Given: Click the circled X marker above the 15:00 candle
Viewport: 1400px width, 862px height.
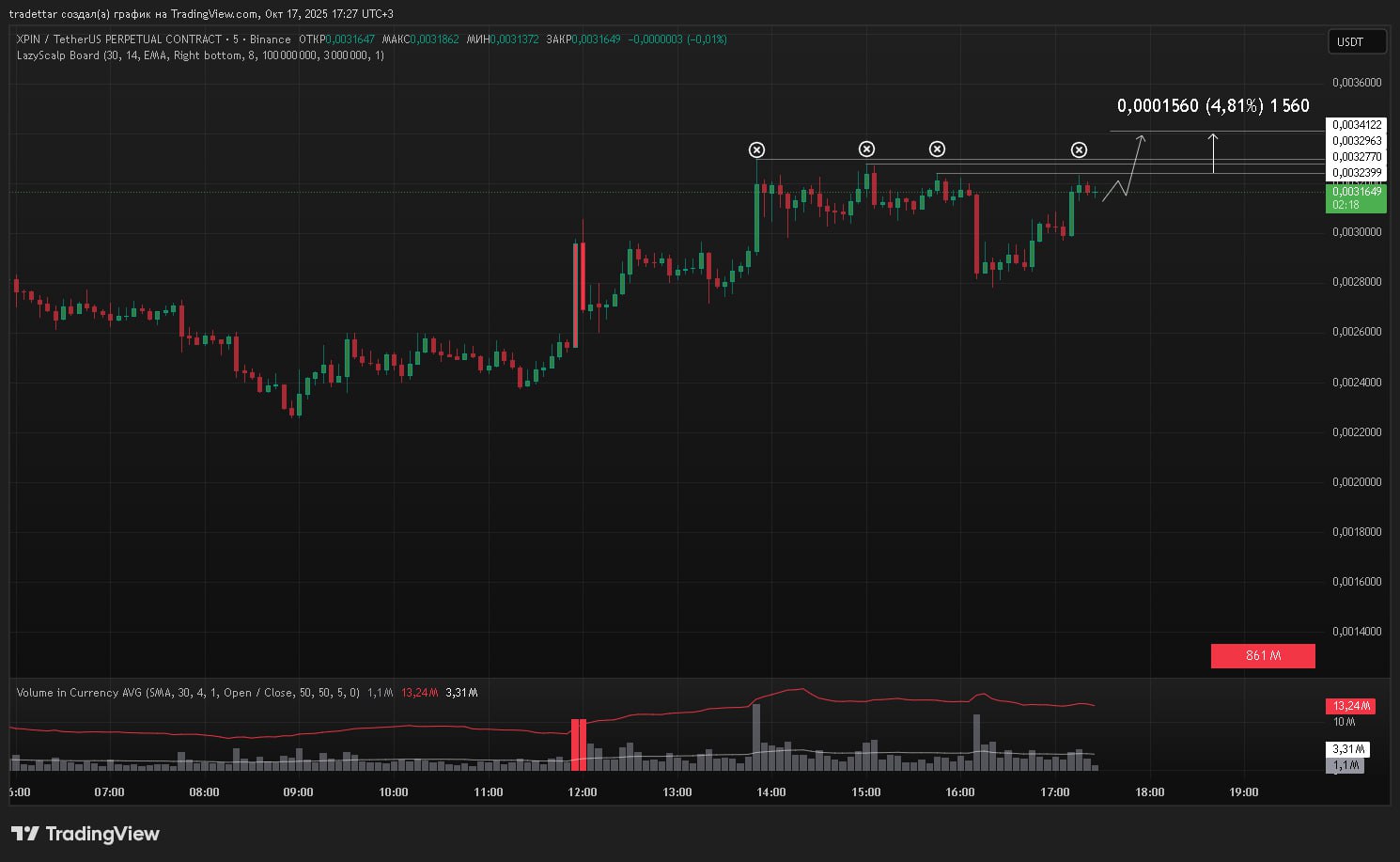Looking at the screenshot, I should [x=866, y=149].
